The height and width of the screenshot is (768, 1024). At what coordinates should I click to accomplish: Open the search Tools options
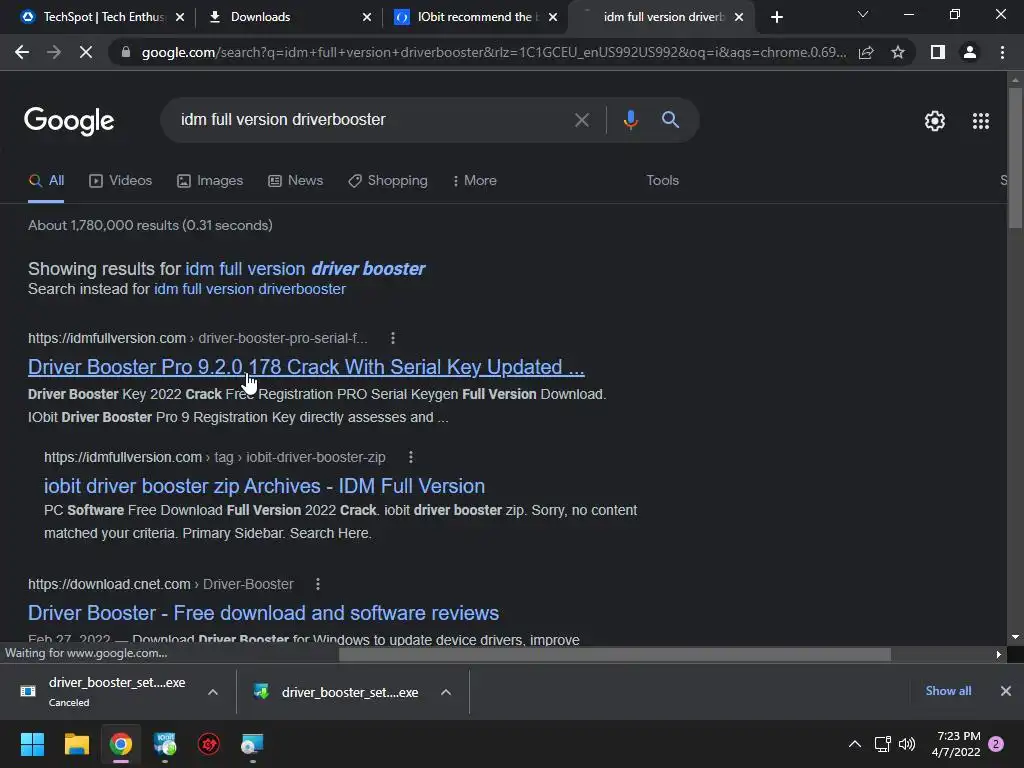tap(662, 181)
